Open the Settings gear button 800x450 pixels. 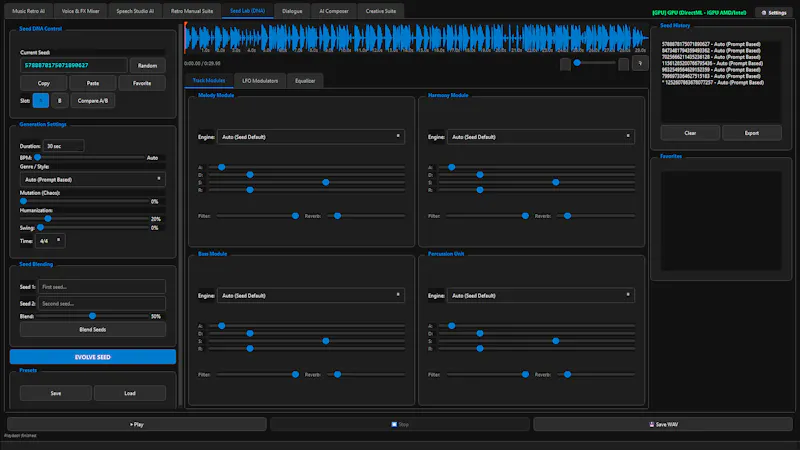click(773, 12)
